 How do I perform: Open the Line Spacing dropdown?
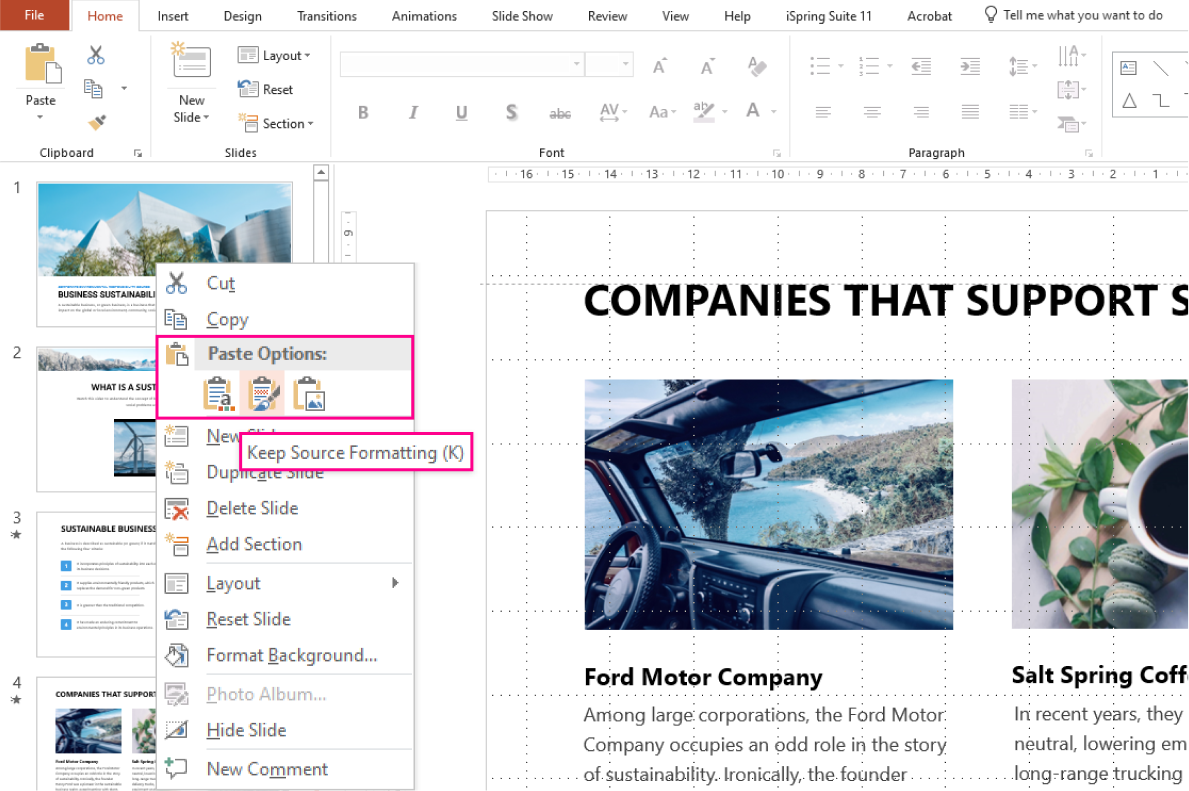pyautogui.click(x=1023, y=67)
